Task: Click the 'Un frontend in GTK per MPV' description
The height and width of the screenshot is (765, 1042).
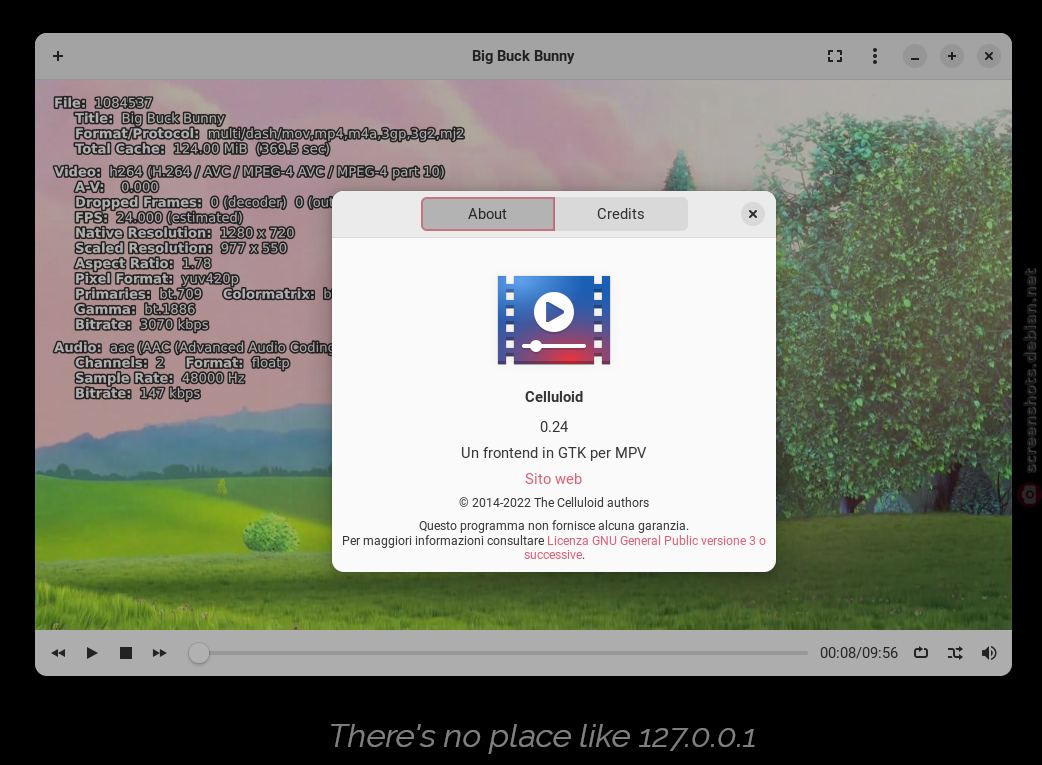Action: (554, 453)
